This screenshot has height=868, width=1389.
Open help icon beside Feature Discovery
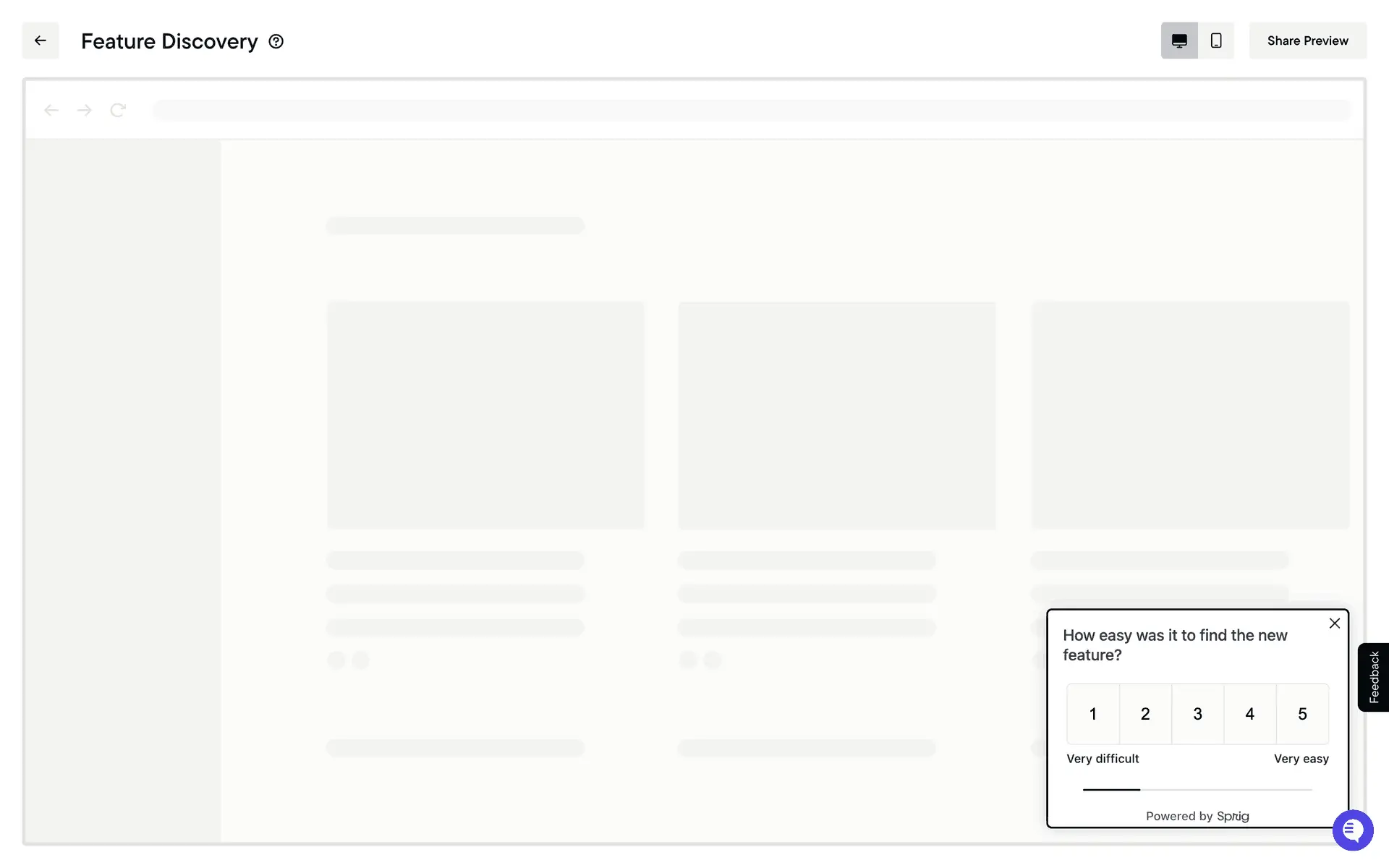(276, 41)
